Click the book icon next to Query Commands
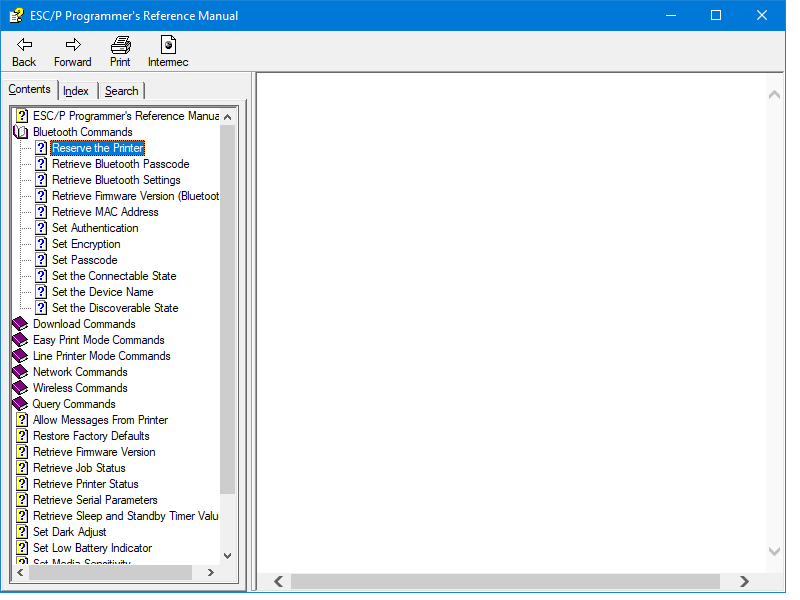800x600 pixels. point(20,403)
